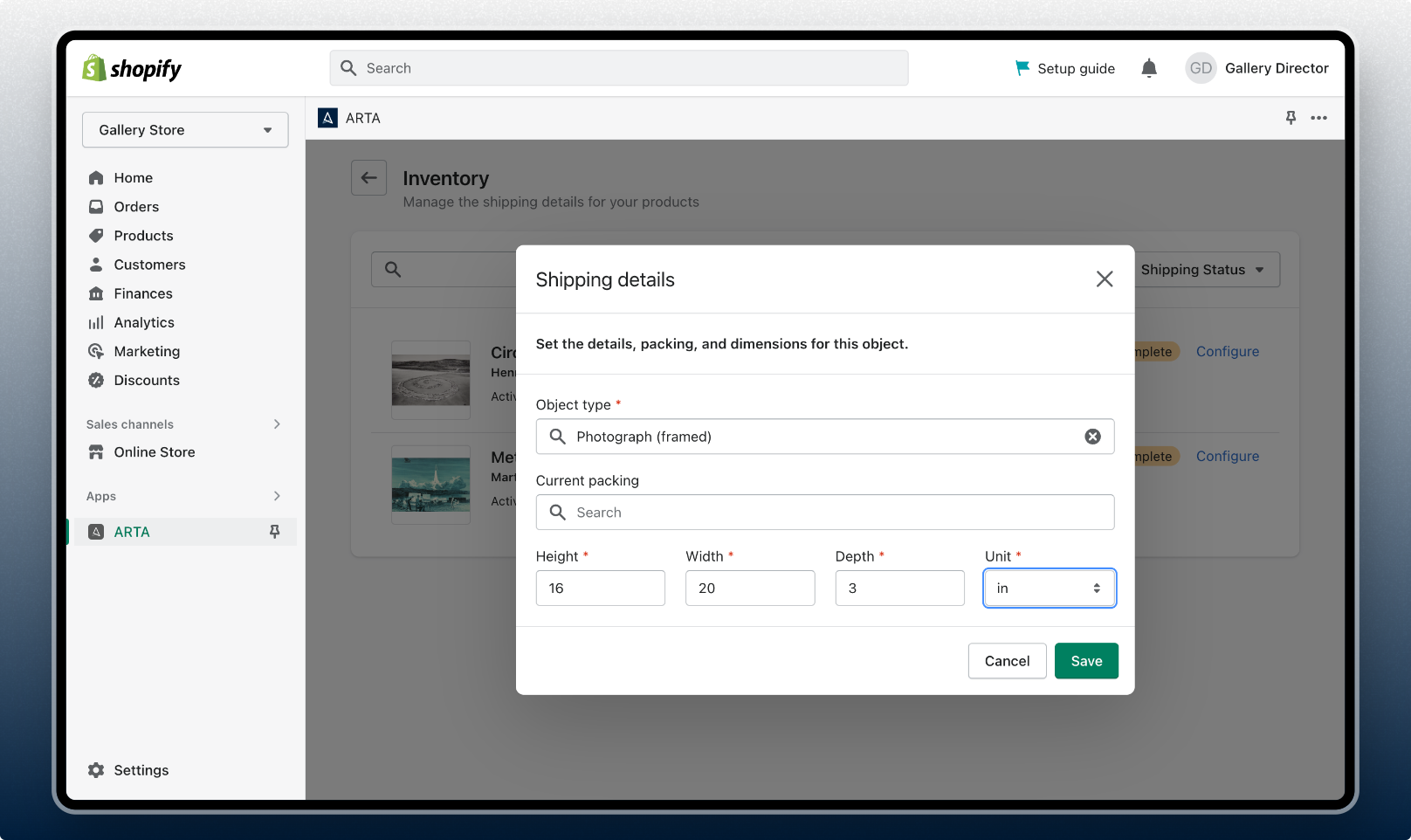
Task: Click the pin icon next to ARTA in sidebar
Action: point(274,532)
